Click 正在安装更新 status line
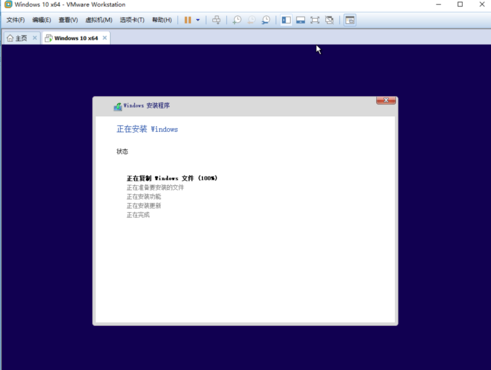The image size is (491, 370). [x=144, y=206]
